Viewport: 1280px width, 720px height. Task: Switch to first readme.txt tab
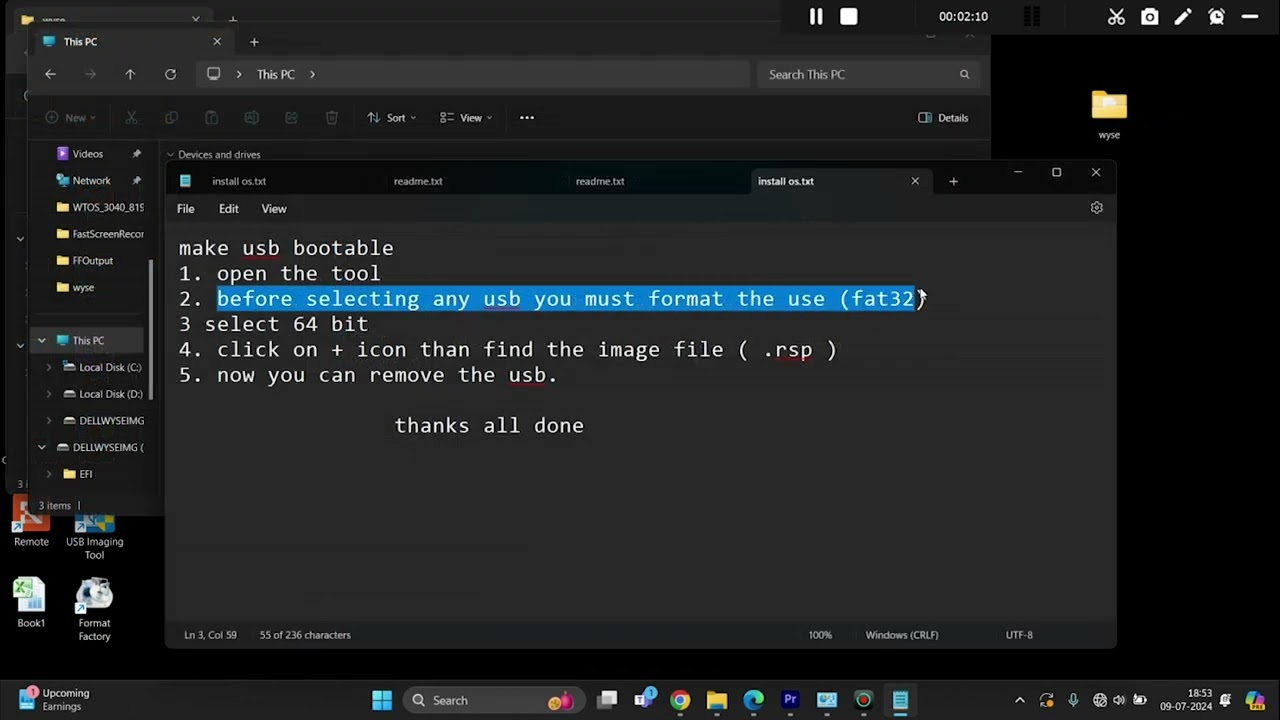click(418, 181)
